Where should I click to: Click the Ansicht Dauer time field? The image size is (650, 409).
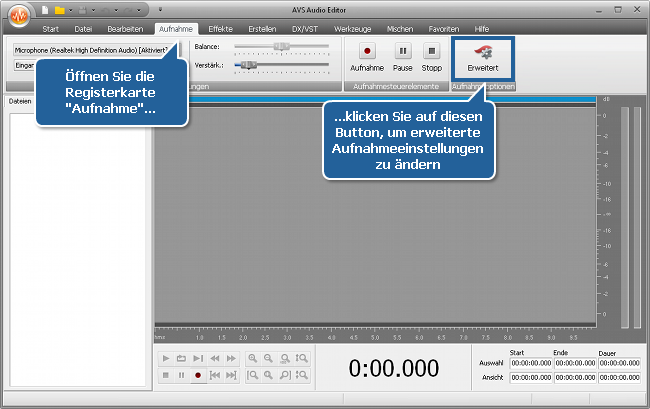tap(619, 378)
